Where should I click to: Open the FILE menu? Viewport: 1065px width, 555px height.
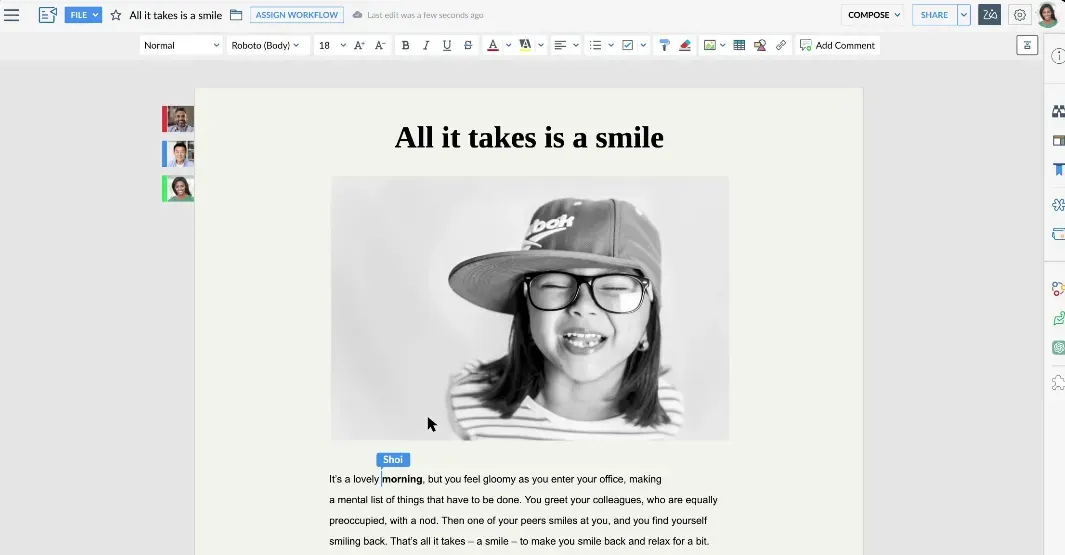pos(83,15)
